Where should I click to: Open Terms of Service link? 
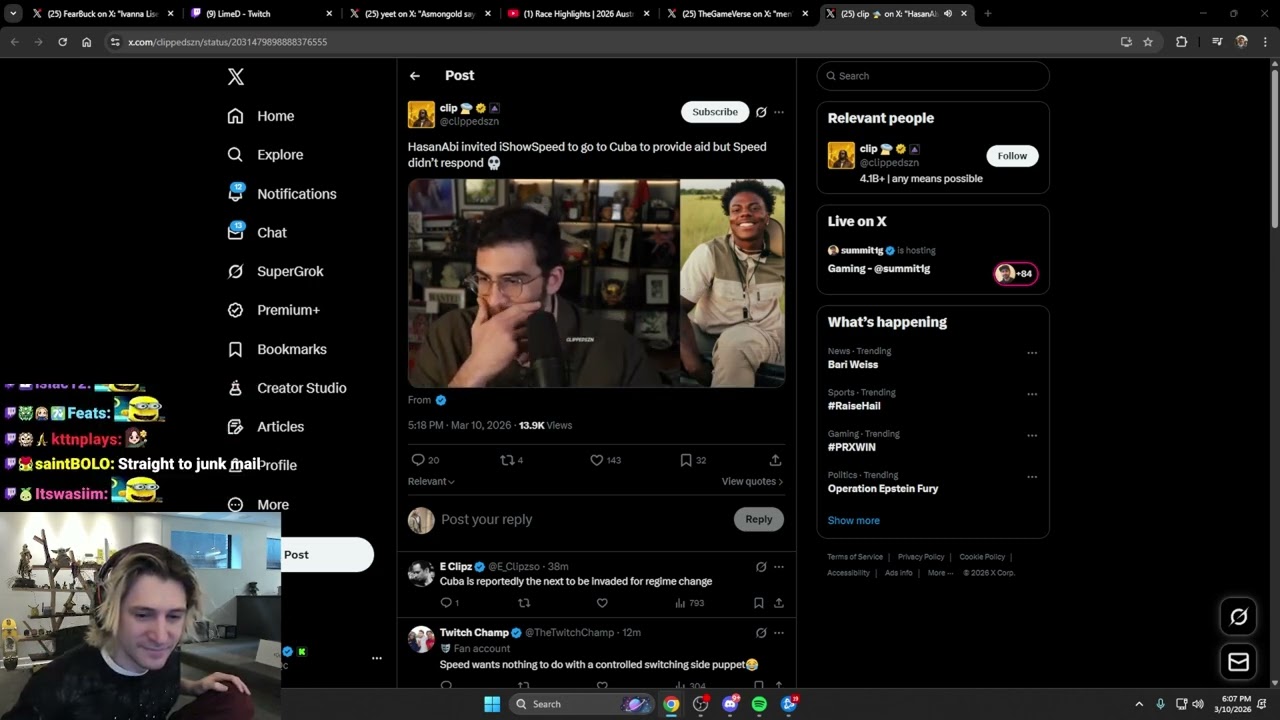pos(855,557)
